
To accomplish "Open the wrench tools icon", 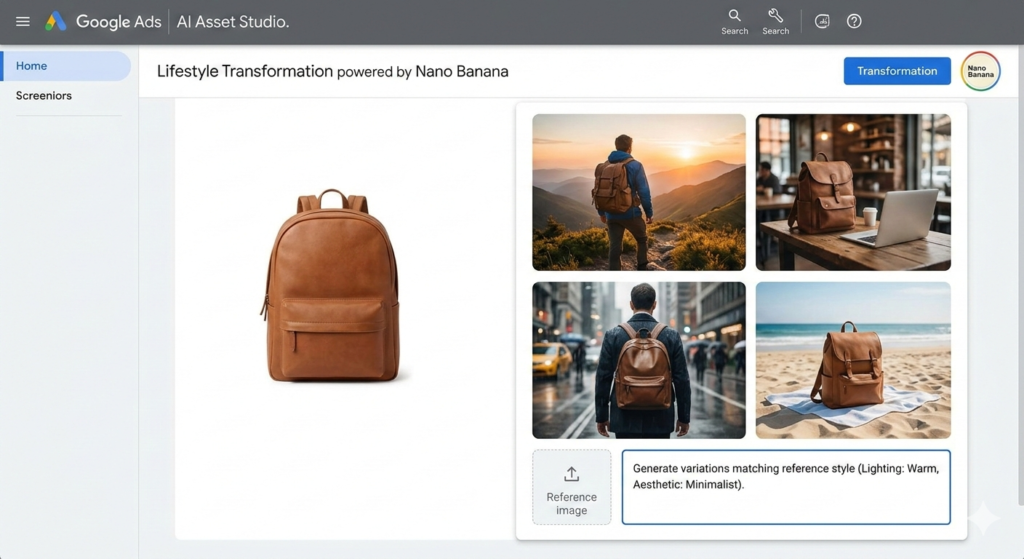I will pos(775,16).
